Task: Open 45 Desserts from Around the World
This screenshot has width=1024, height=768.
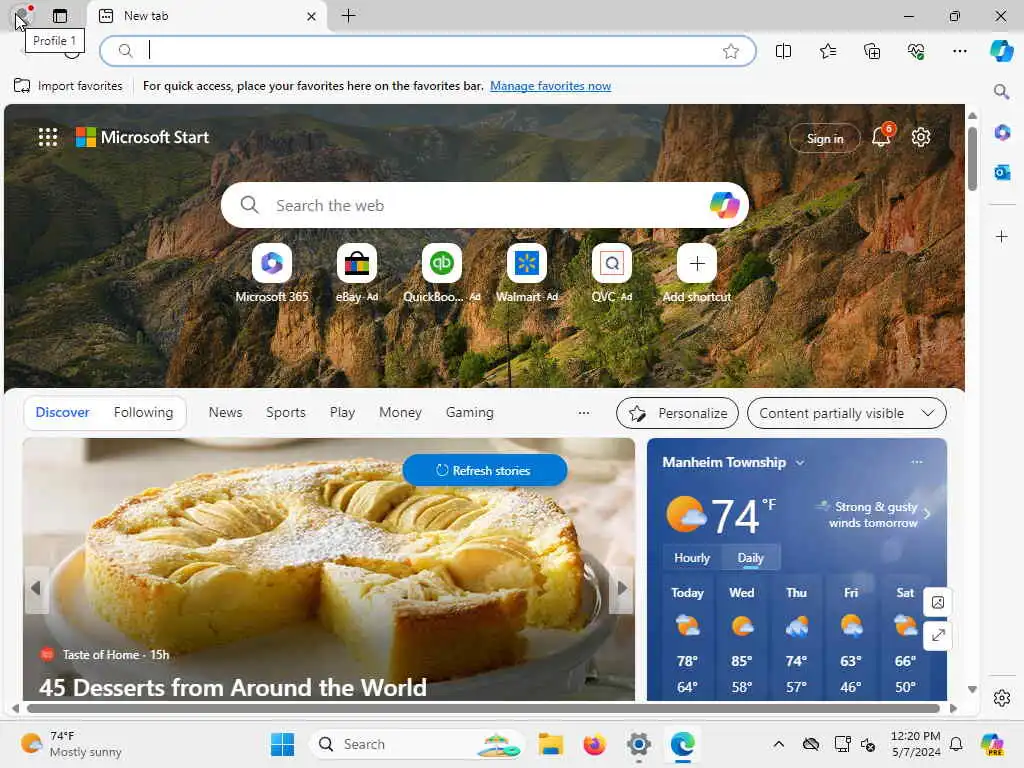Action: click(x=232, y=687)
